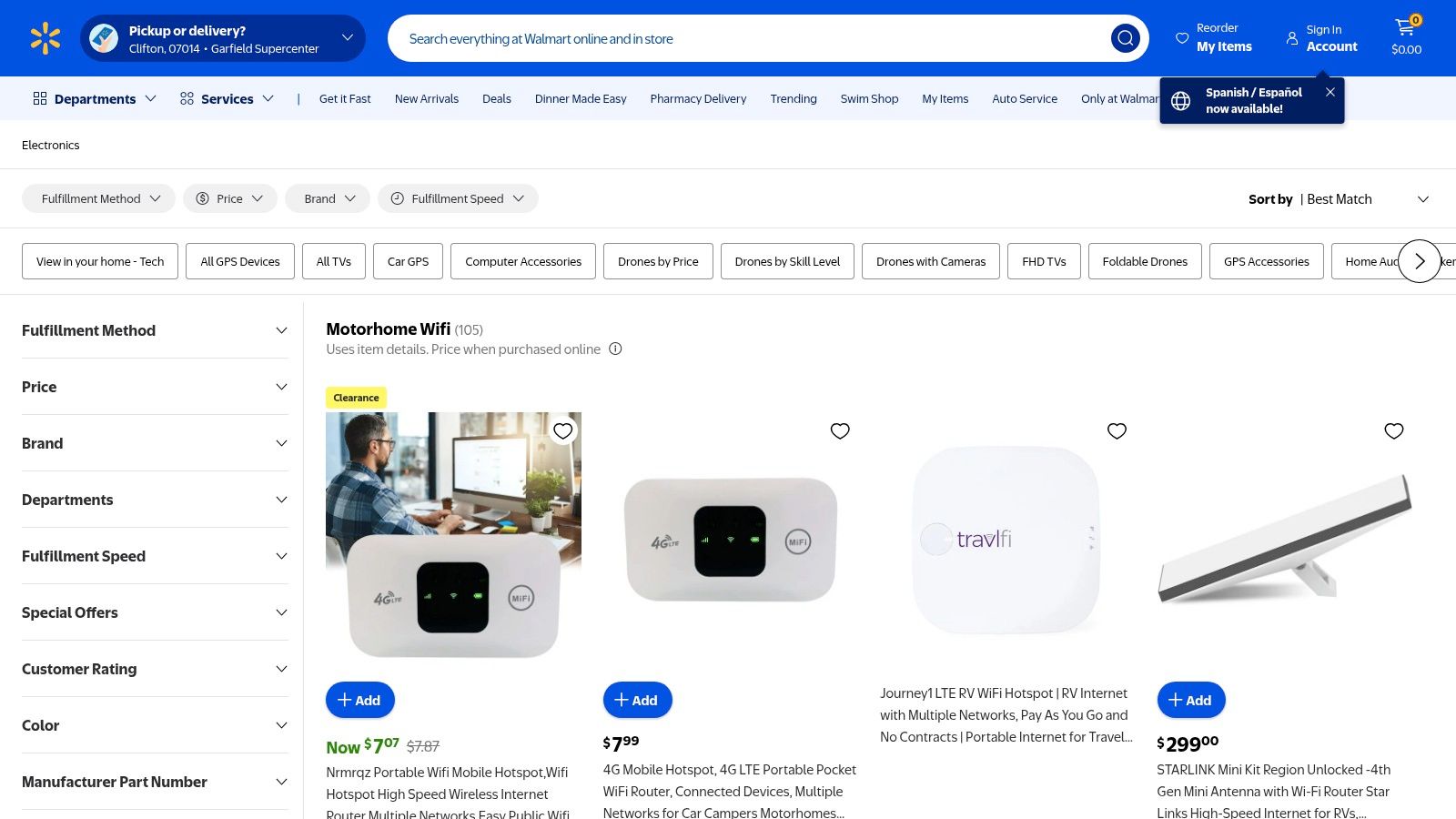Click the Sign In account person icon
Screen dimensions: 1456x819
coord(1292,38)
